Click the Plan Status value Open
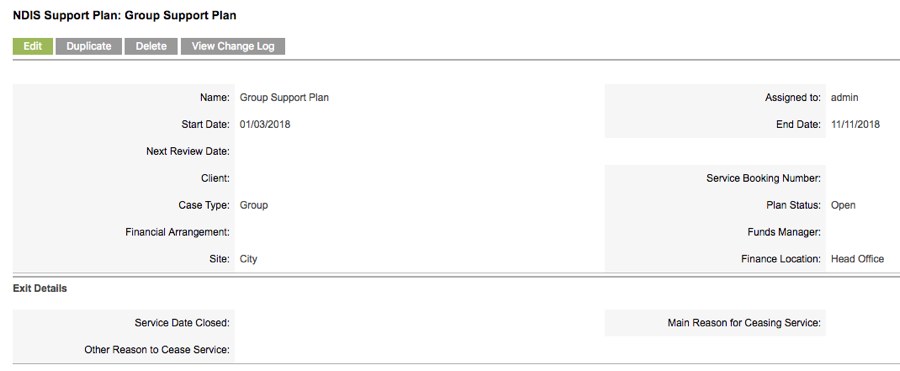Image resolution: width=900 pixels, height=371 pixels. (x=843, y=205)
